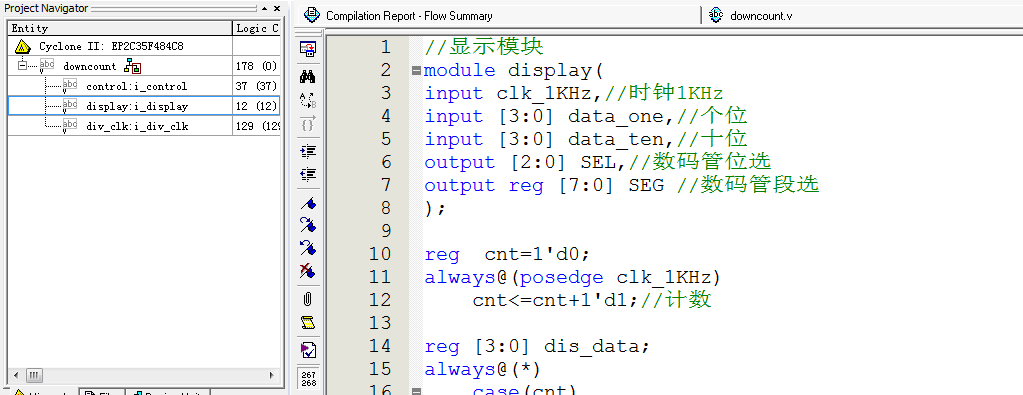Click the yellow scroll insert template icon
1023x395 pixels.
[x=308, y=322]
